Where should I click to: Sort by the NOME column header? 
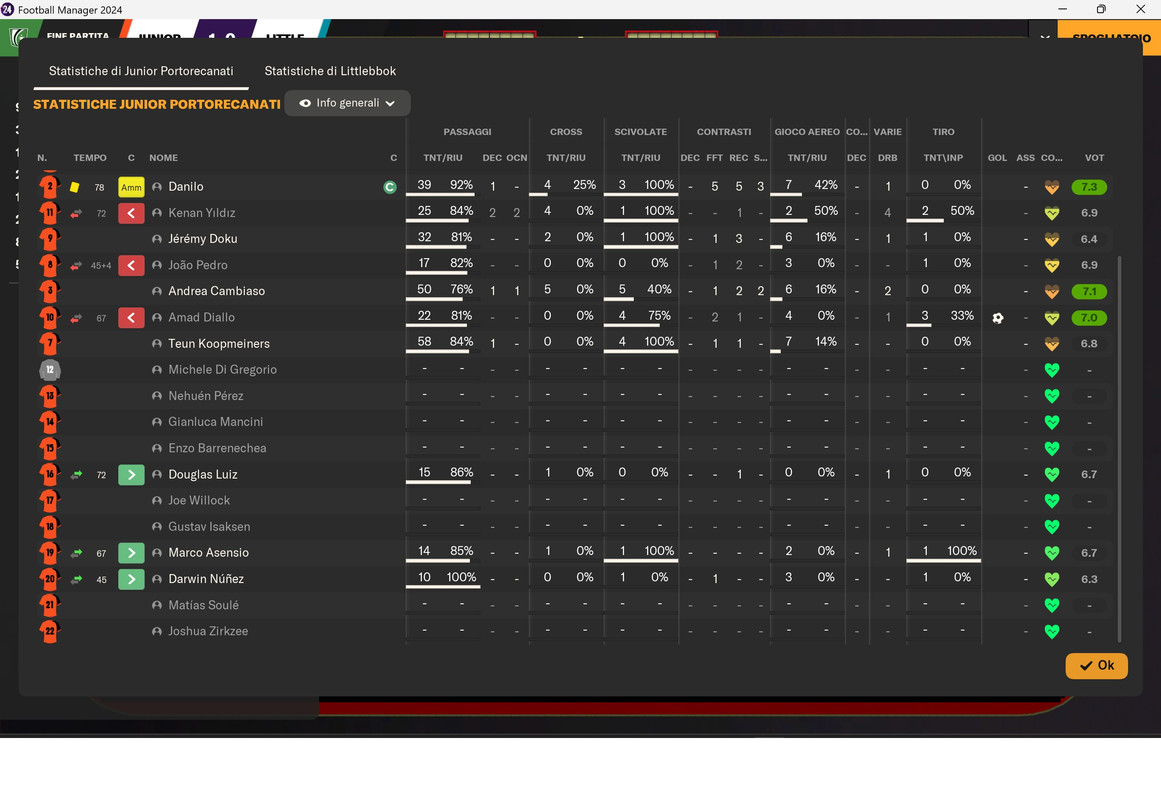click(164, 158)
